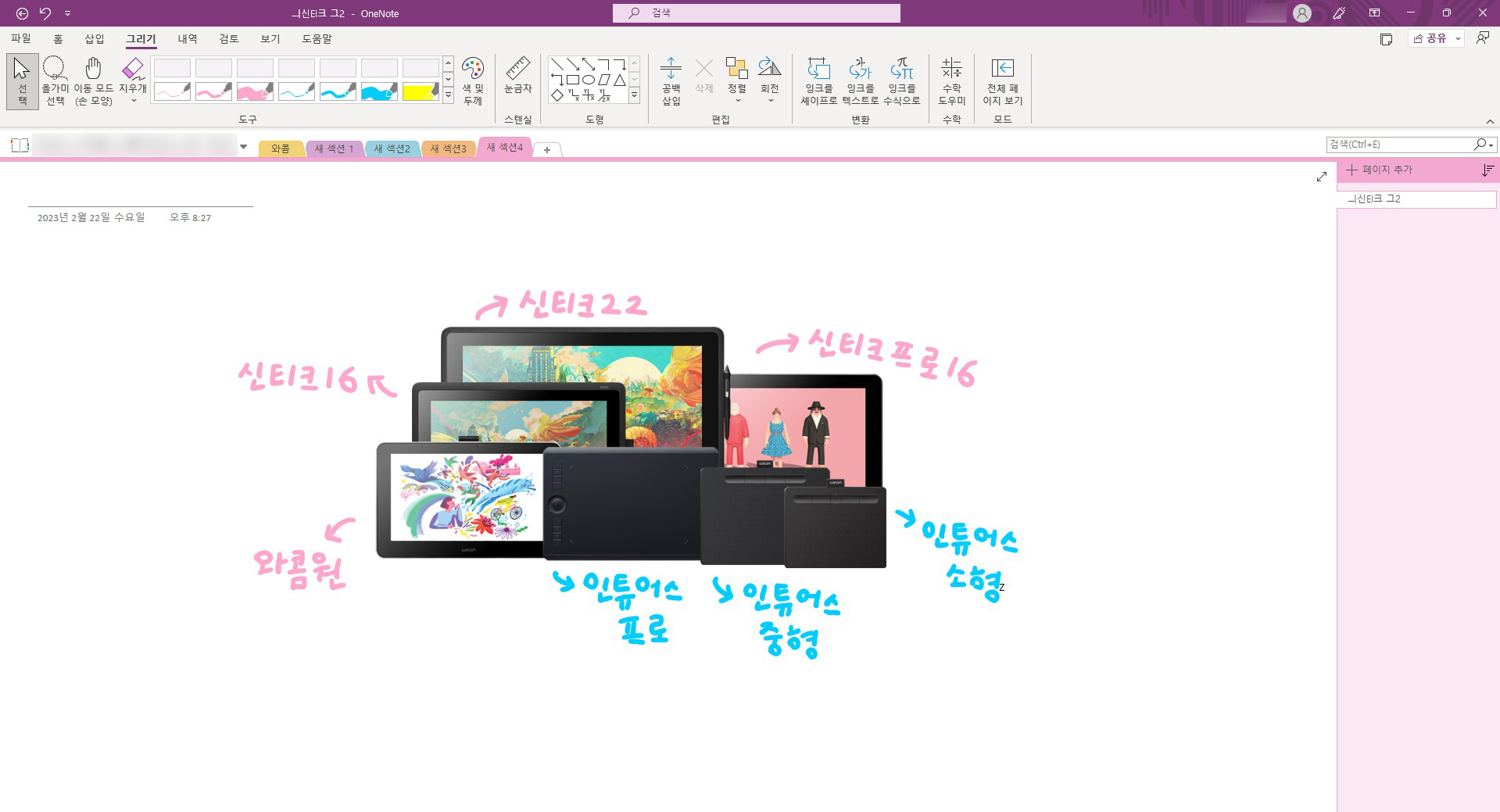Enter 전체 페이지 보기 full page view
This screenshot has width=1500, height=812.
pos(1002,81)
